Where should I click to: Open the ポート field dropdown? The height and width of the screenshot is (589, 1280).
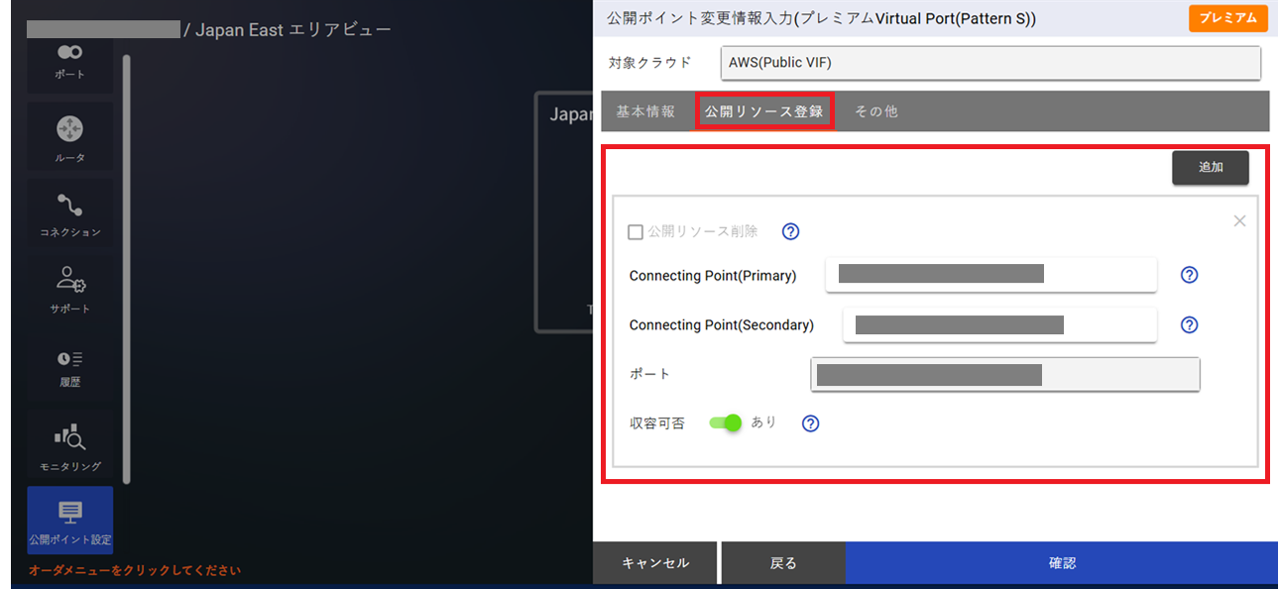(x=1004, y=374)
